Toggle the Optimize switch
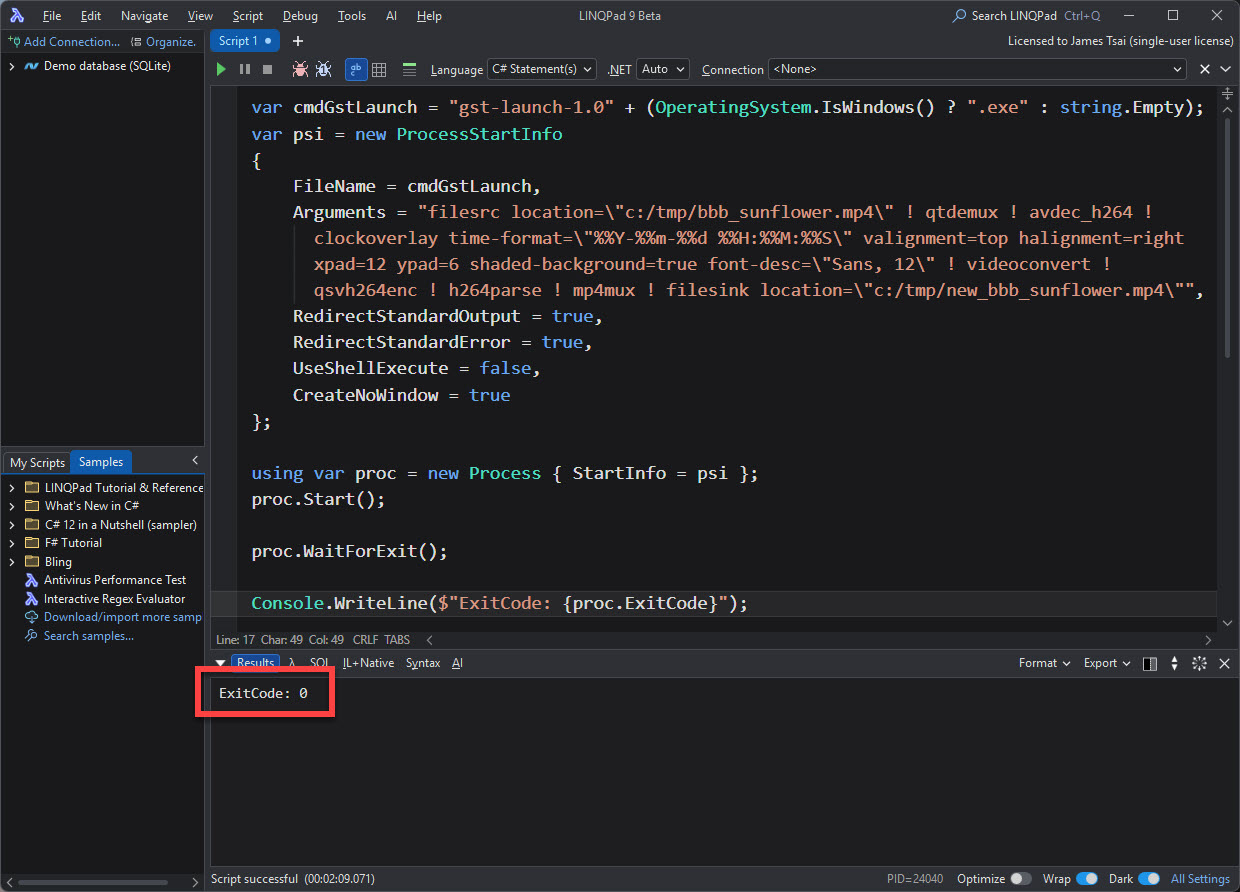Screen dimensions: 1240x892 [1021, 879]
